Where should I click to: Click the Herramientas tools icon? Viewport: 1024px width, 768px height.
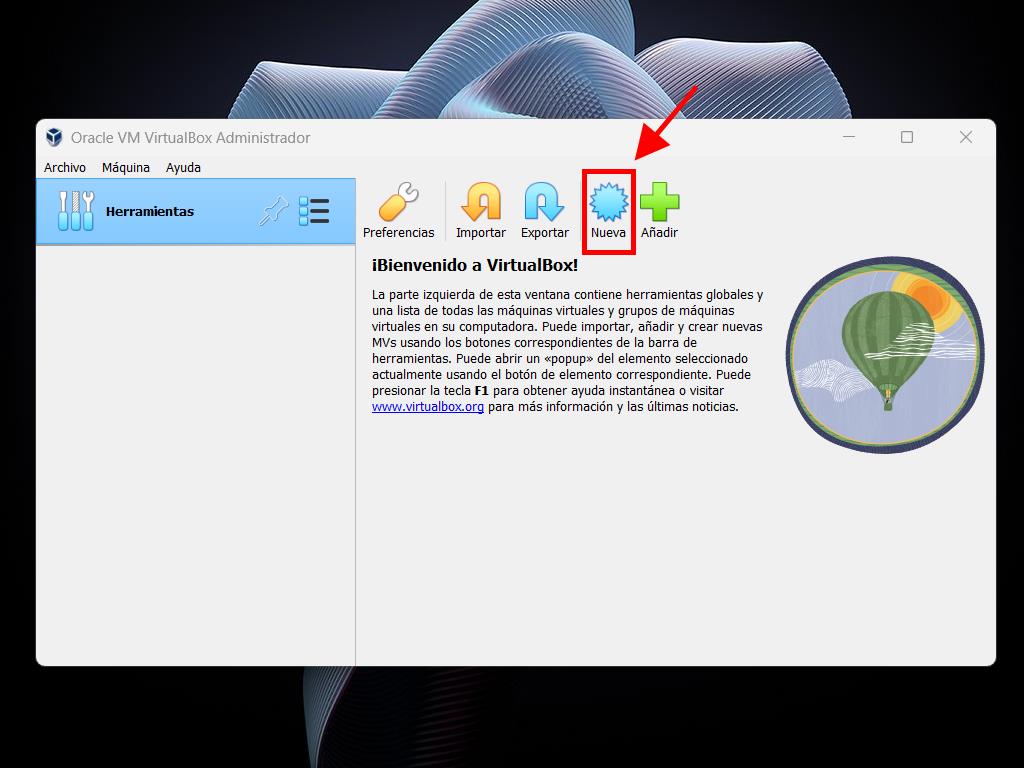(x=76, y=211)
